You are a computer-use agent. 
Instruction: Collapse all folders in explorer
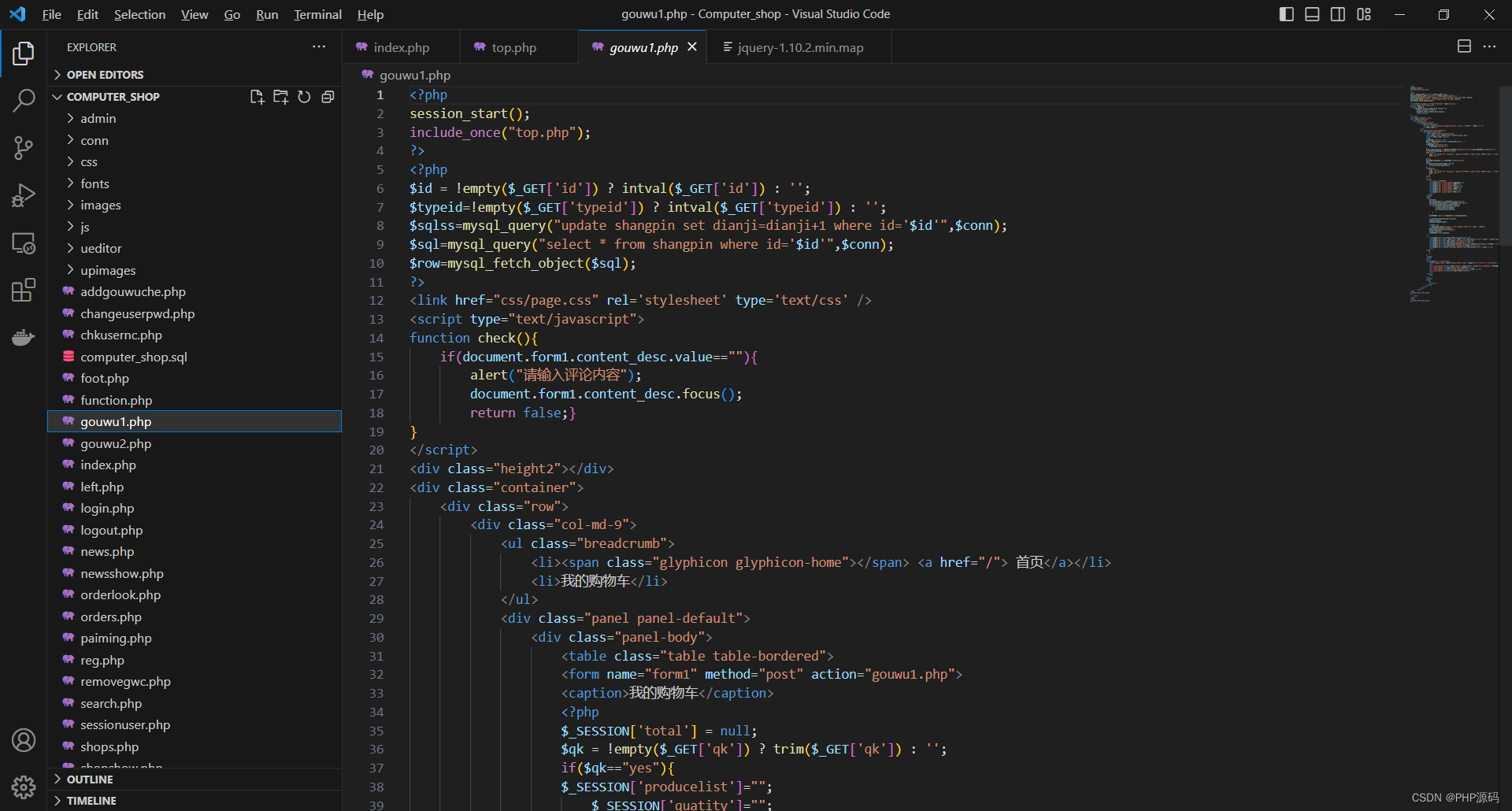coord(328,97)
